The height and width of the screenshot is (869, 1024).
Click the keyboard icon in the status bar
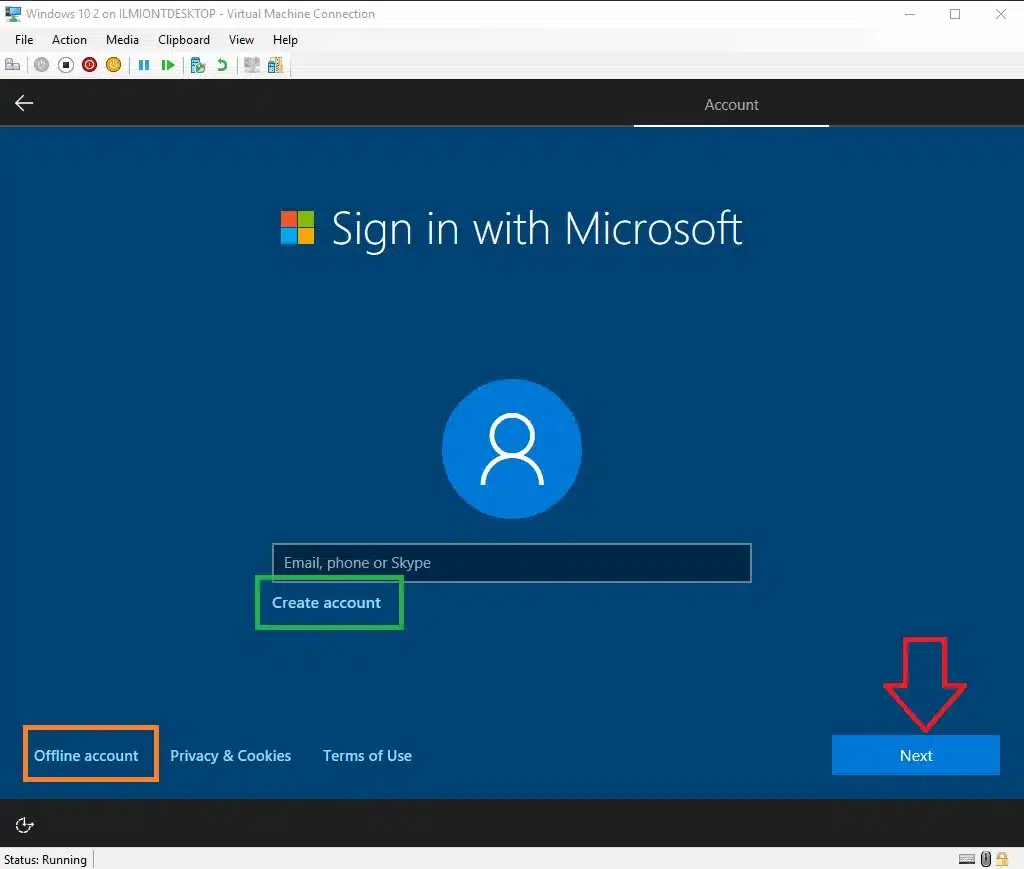(x=967, y=859)
